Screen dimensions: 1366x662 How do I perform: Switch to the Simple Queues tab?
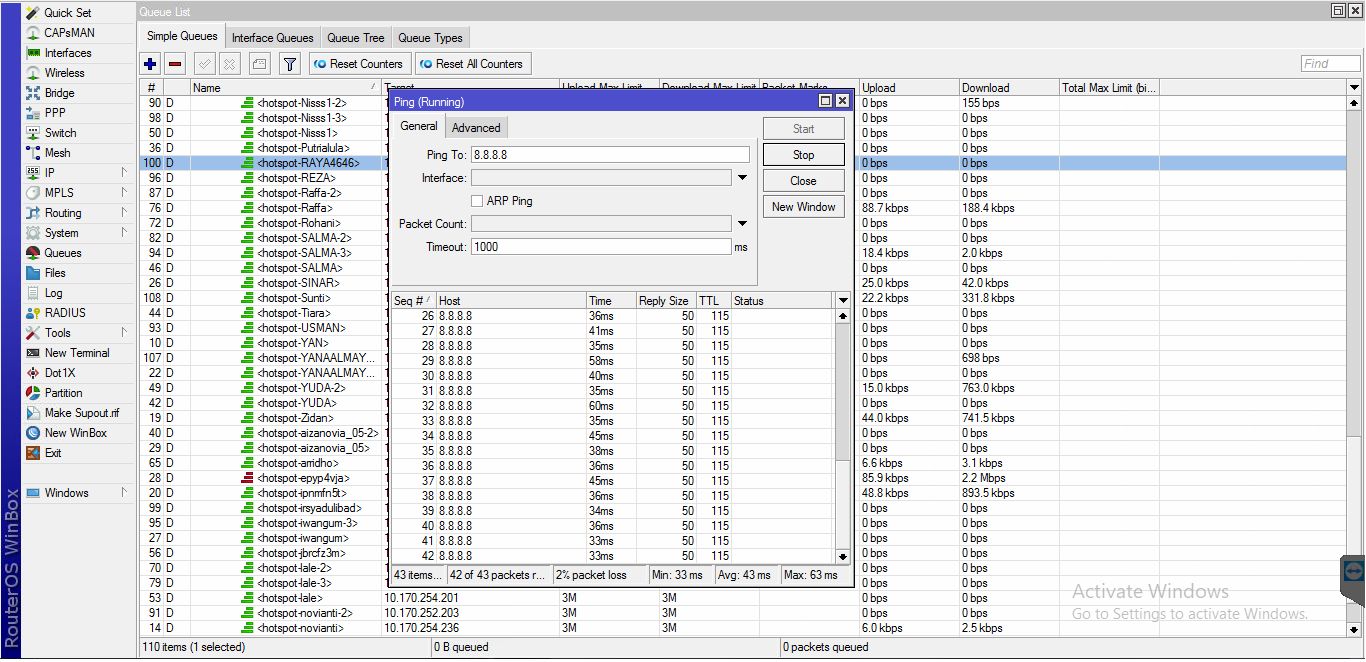coord(182,37)
